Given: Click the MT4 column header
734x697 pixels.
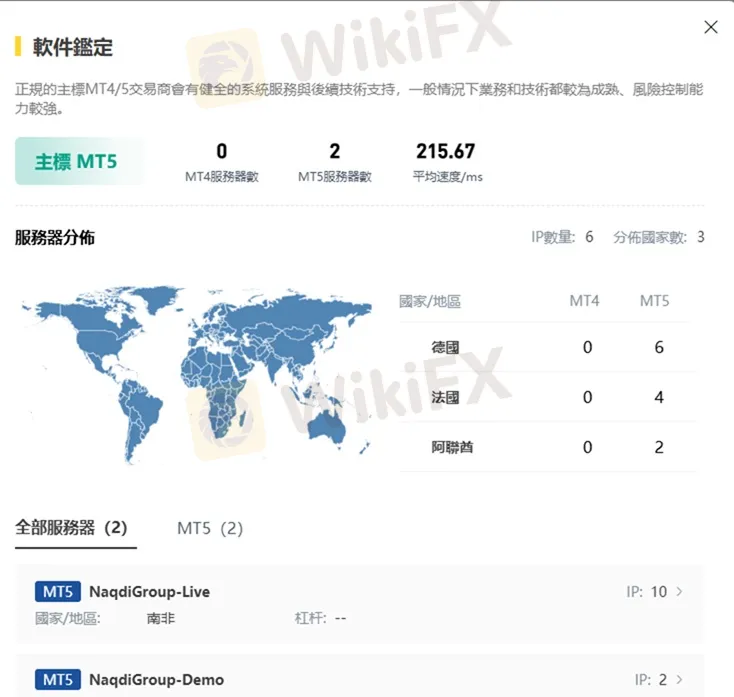Looking at the screenshot, I should (584, 301).
